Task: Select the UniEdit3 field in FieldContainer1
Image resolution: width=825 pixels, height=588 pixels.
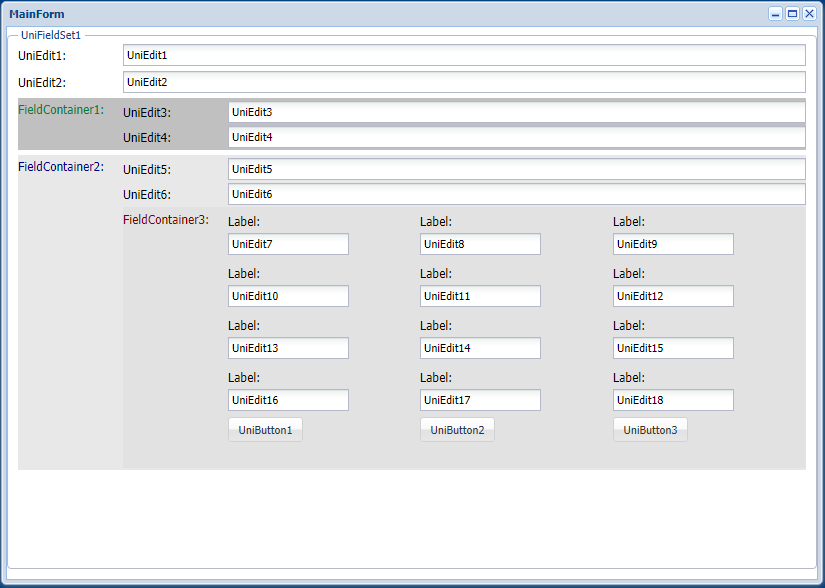Action: click(516, 112)
